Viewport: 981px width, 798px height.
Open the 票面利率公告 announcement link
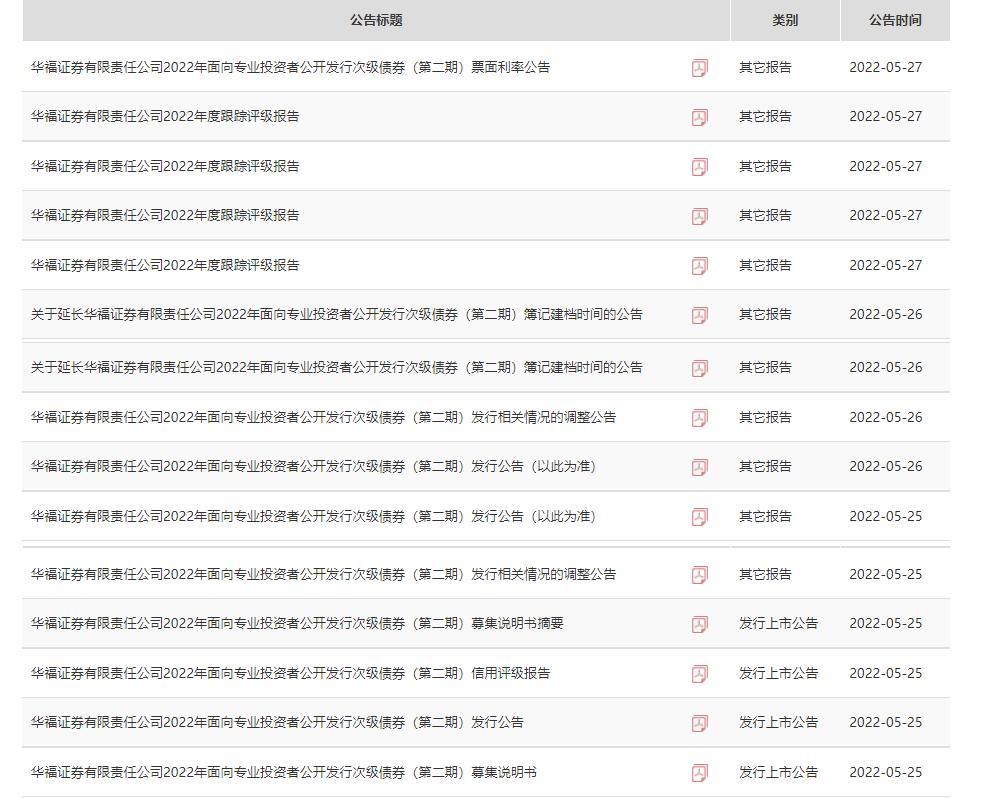[x=287, y=68]
